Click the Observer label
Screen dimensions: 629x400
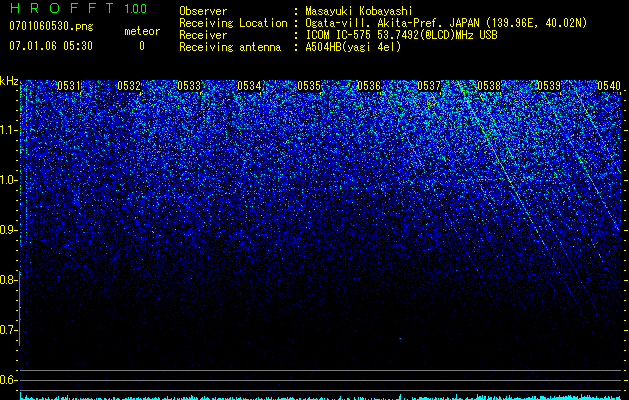pos(203,11)
